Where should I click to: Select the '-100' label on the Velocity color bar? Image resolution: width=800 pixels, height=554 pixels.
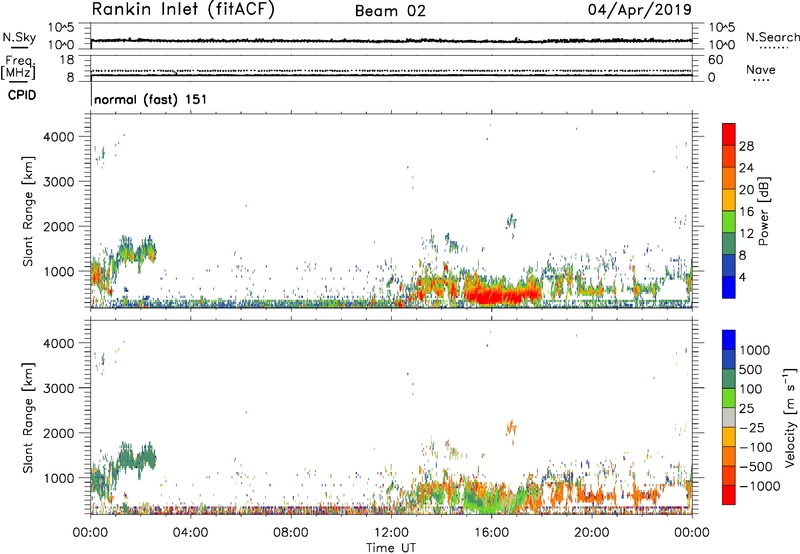tap(756, 447)
